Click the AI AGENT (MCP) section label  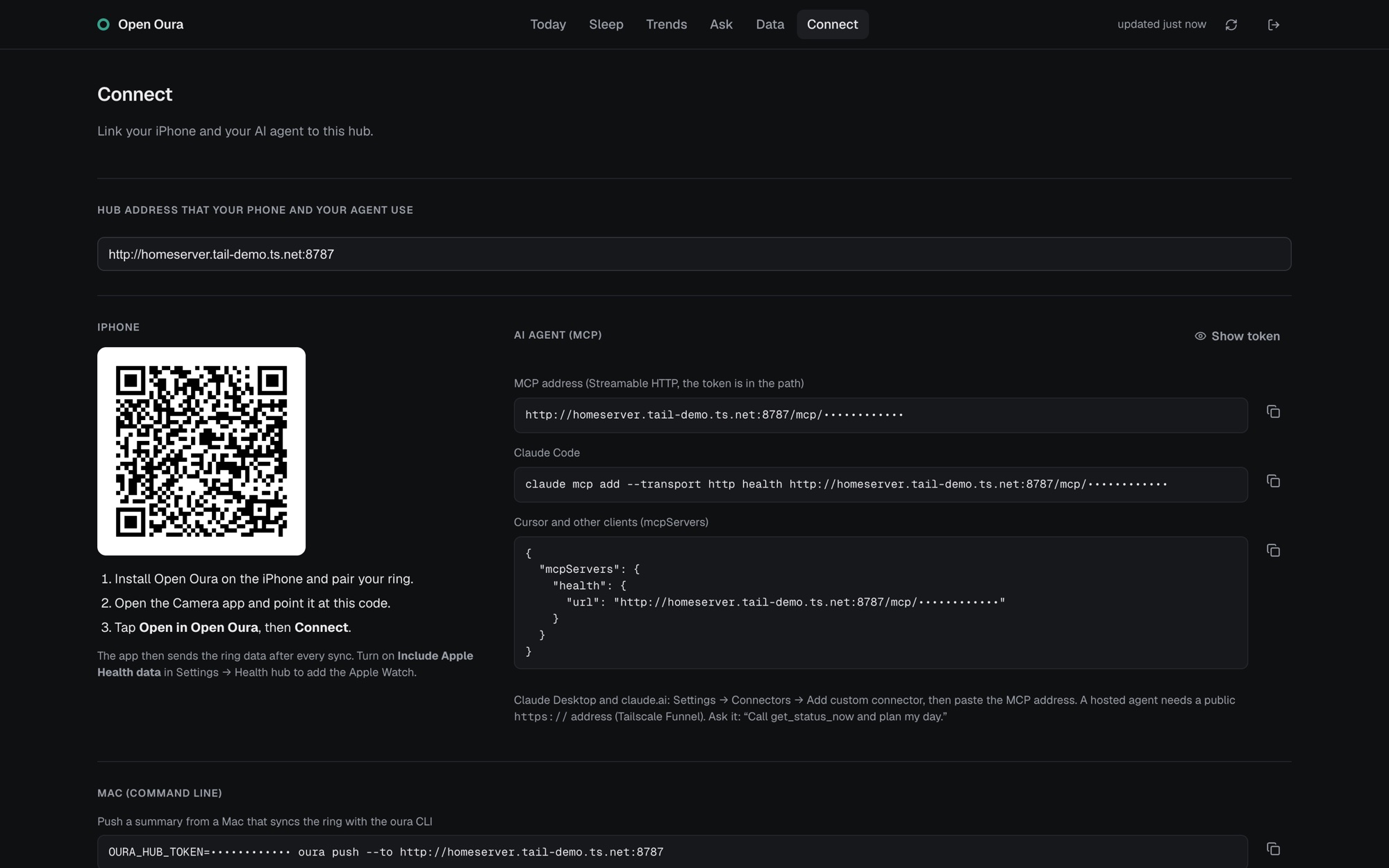pyautogui.click(x=558, y=335)
